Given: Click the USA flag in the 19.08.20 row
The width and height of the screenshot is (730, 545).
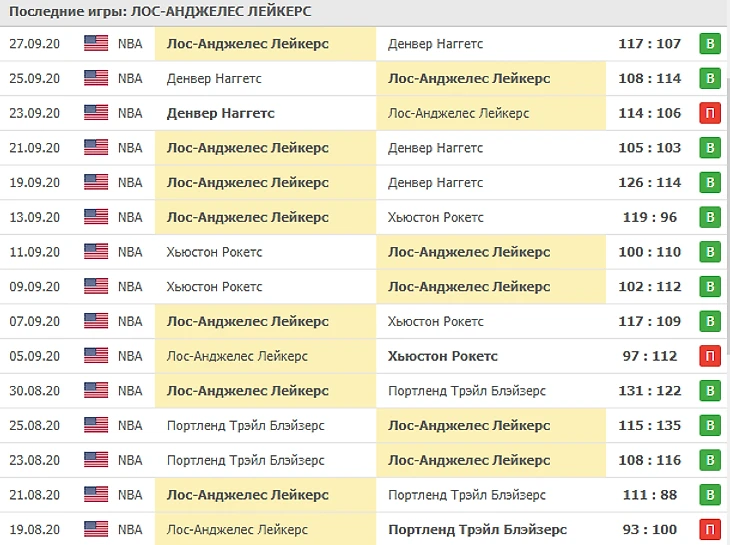Looking at the screenshot, I should point(96,529).
